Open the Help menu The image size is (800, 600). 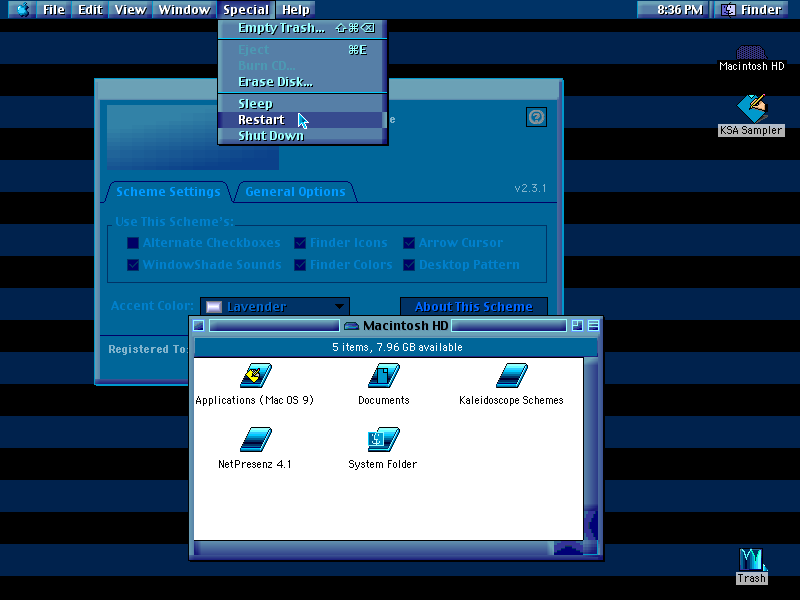(296, 9)
